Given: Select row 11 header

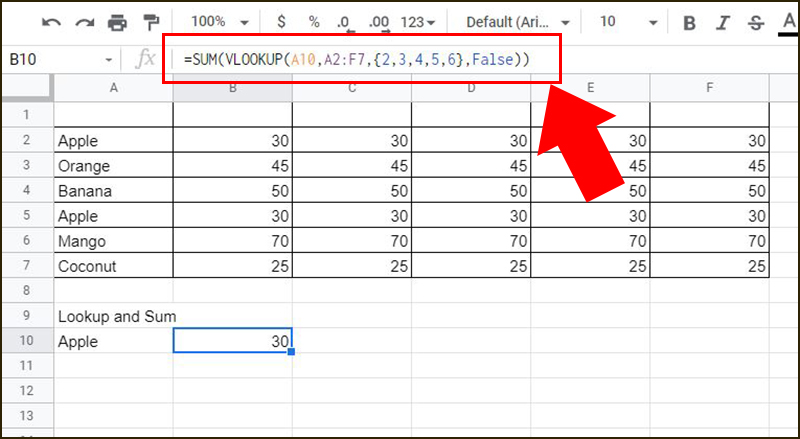Looking at the screenshot, I should pos(28,365).
